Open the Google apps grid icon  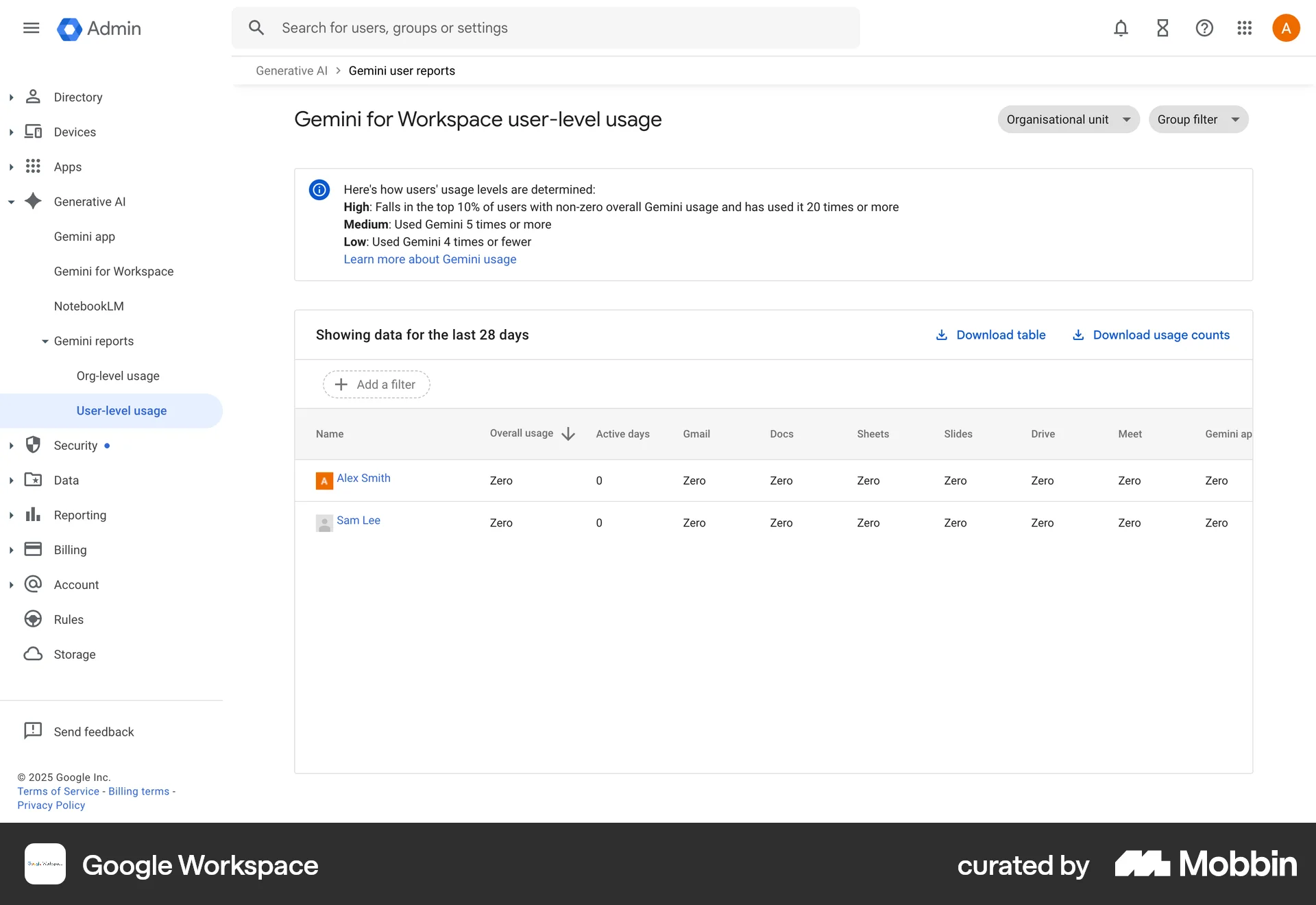tap(1245, 28)
